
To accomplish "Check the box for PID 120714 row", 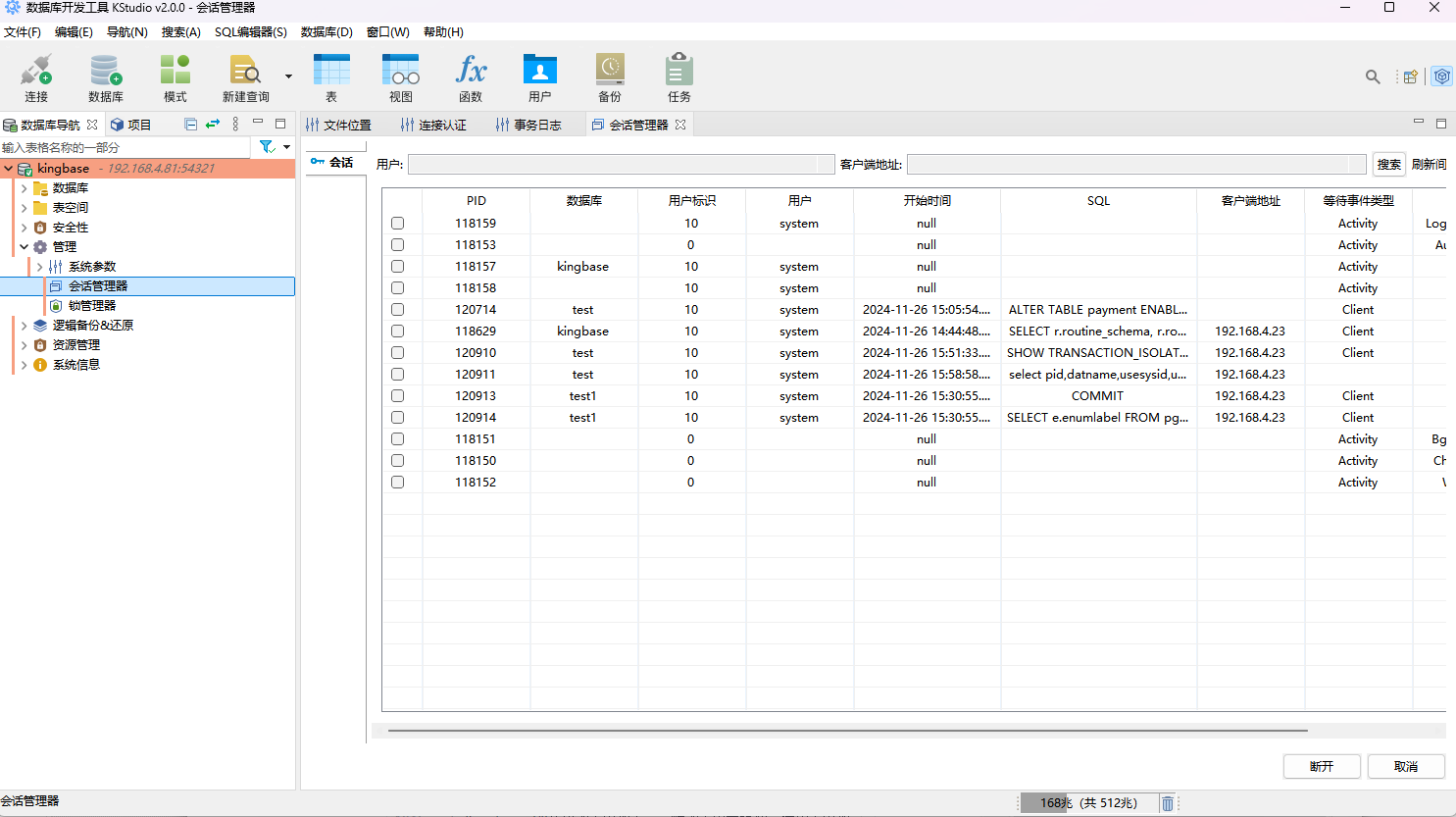I will click(398, 310).
